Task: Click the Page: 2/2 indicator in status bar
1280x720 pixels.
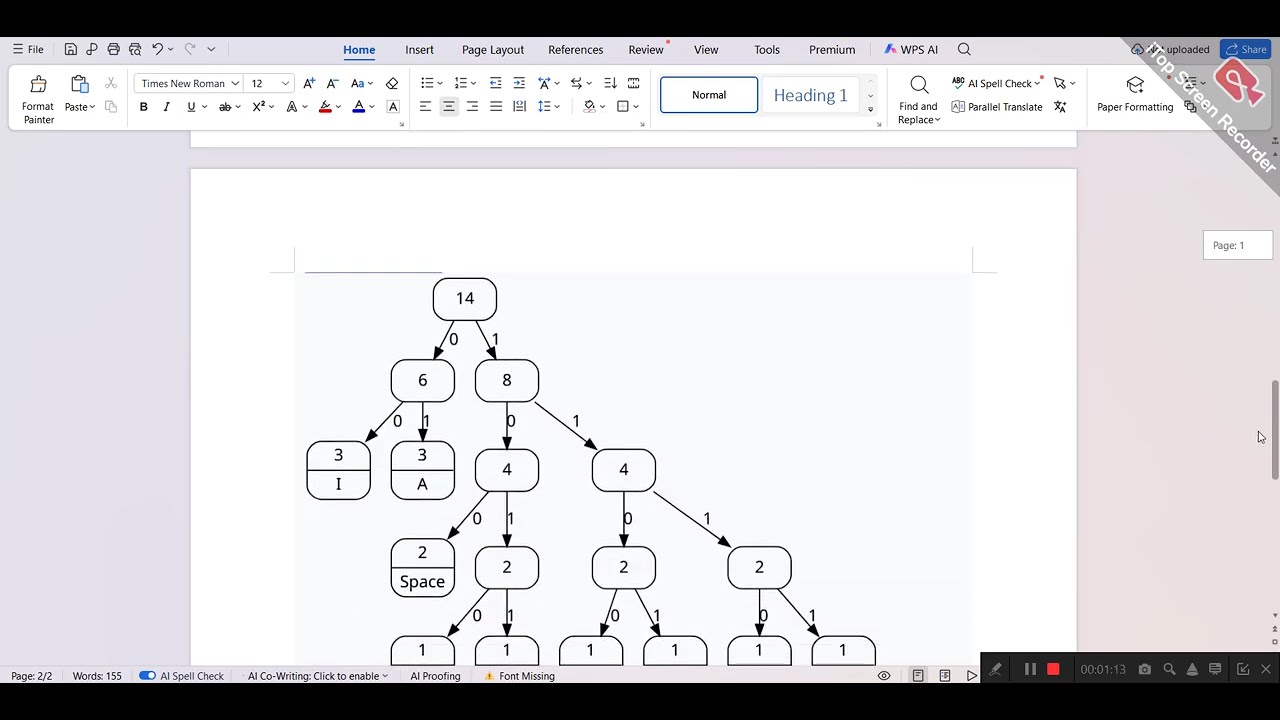Action: [32, 676]
